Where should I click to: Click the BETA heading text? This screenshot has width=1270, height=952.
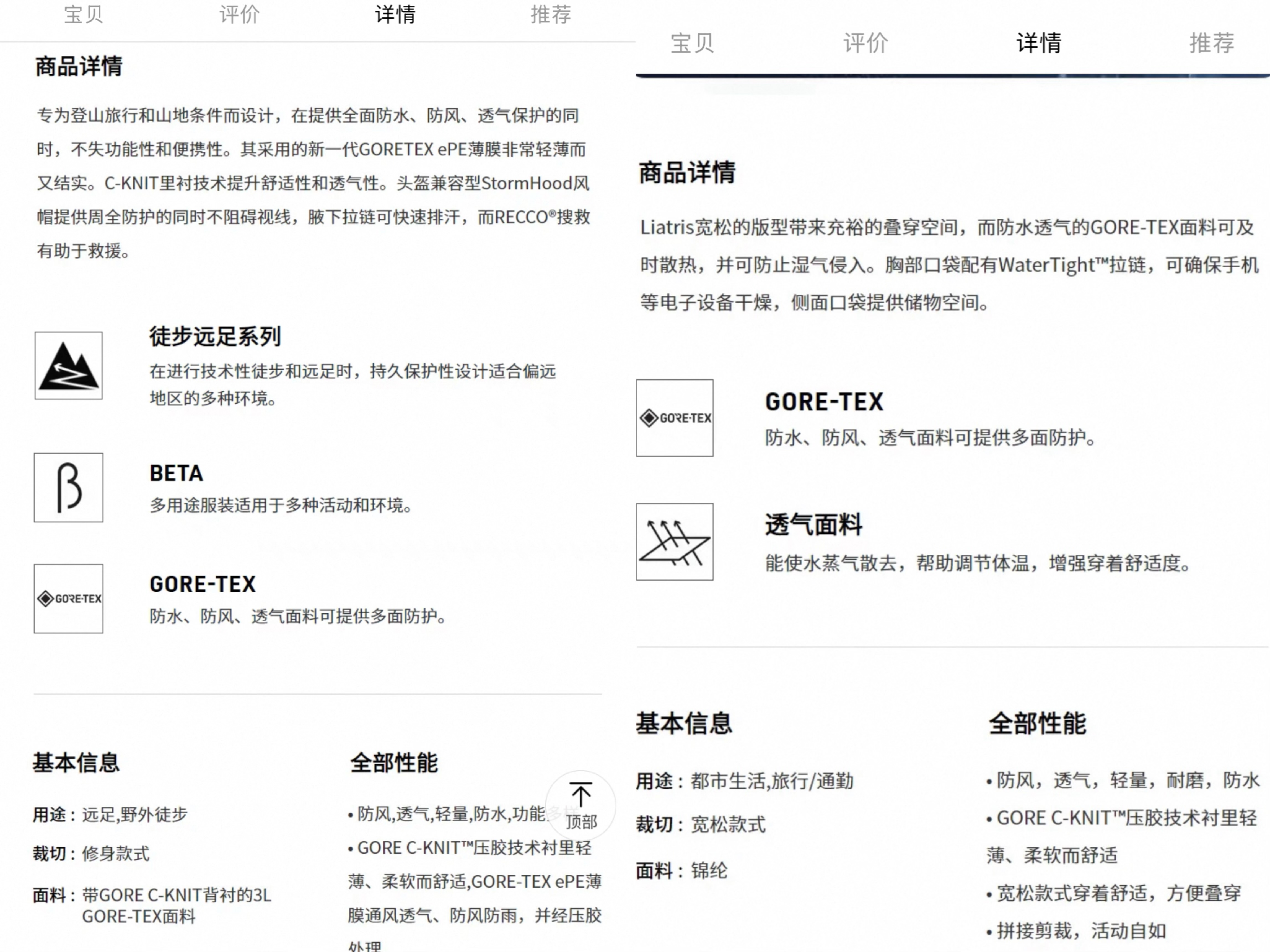(x=176, y=474)
